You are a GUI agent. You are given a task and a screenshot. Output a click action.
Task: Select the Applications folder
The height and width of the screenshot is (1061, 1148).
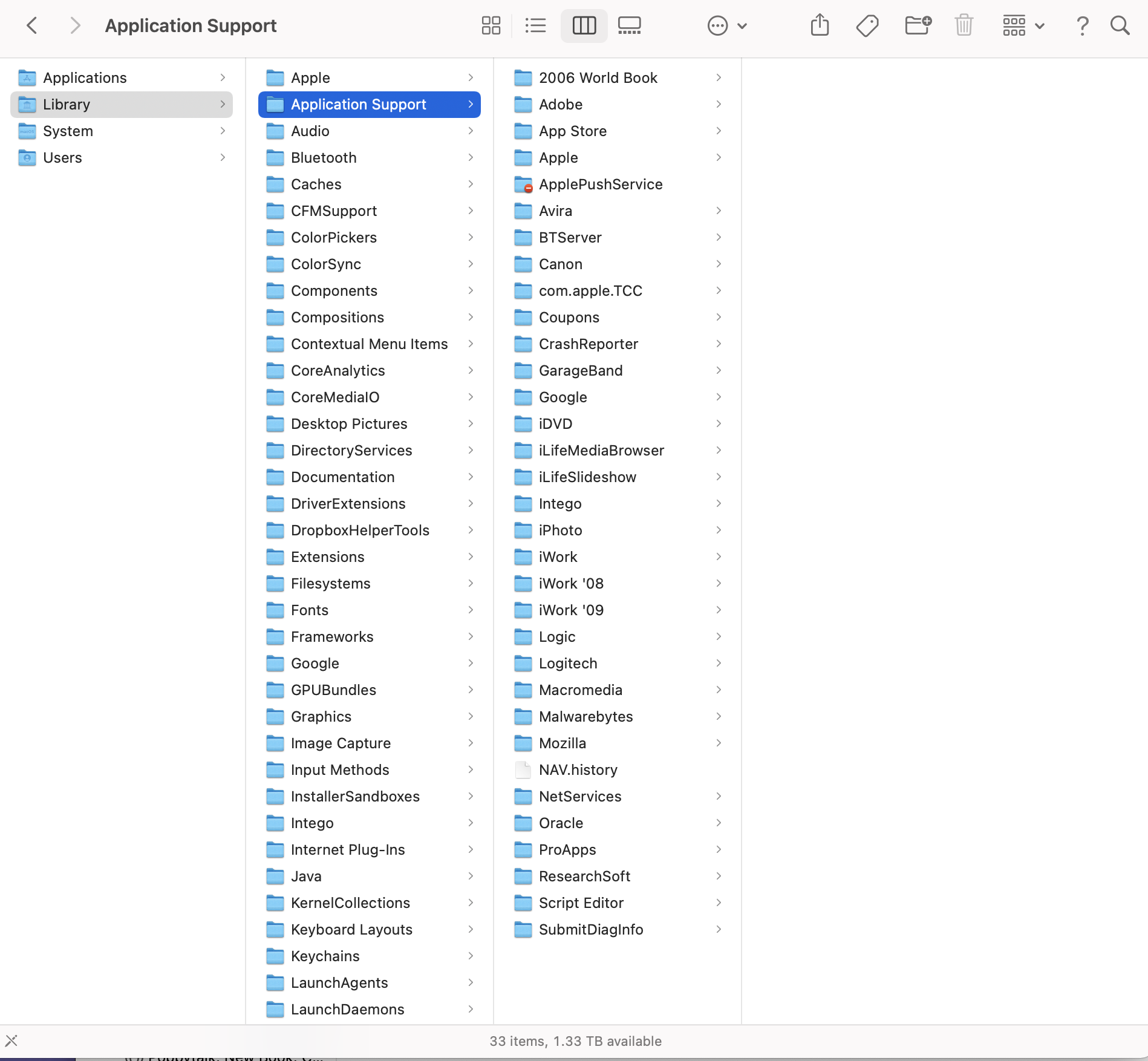[122, 77]
